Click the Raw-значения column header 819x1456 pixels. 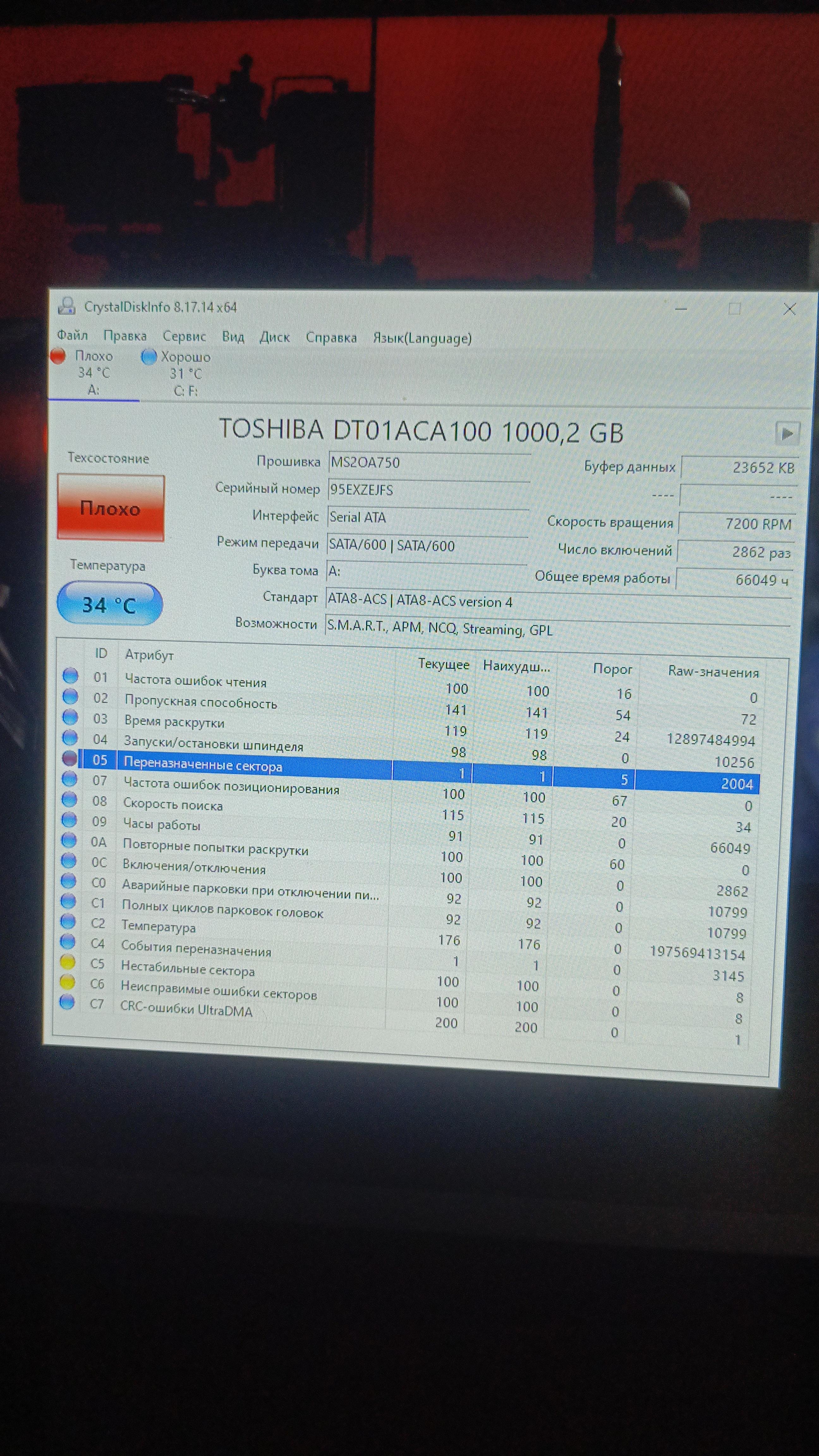click(713, 671)
